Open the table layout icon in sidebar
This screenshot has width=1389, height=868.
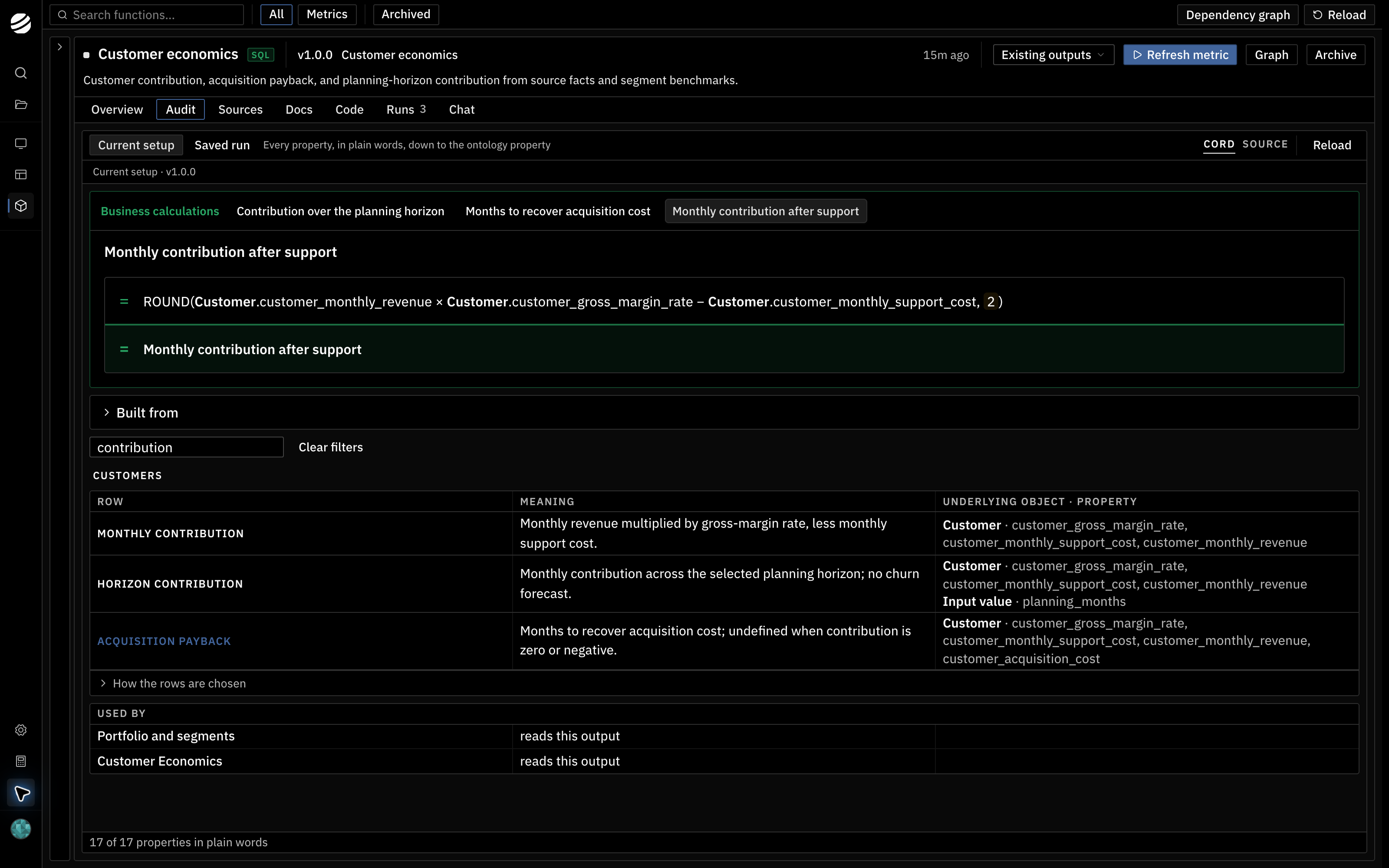point(21,174)
